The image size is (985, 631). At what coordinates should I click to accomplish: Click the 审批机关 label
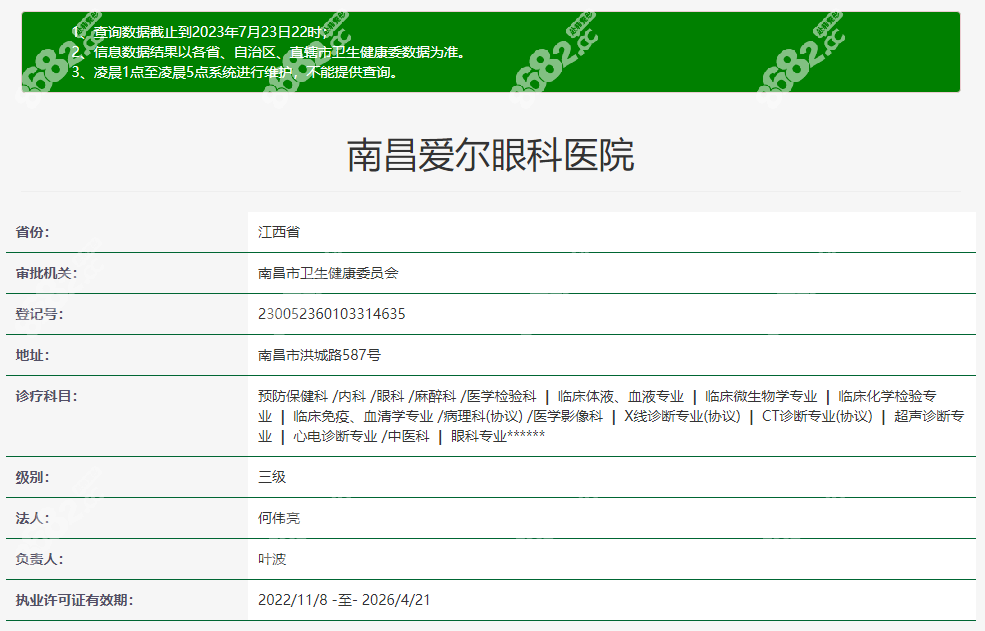coord(46,273)
